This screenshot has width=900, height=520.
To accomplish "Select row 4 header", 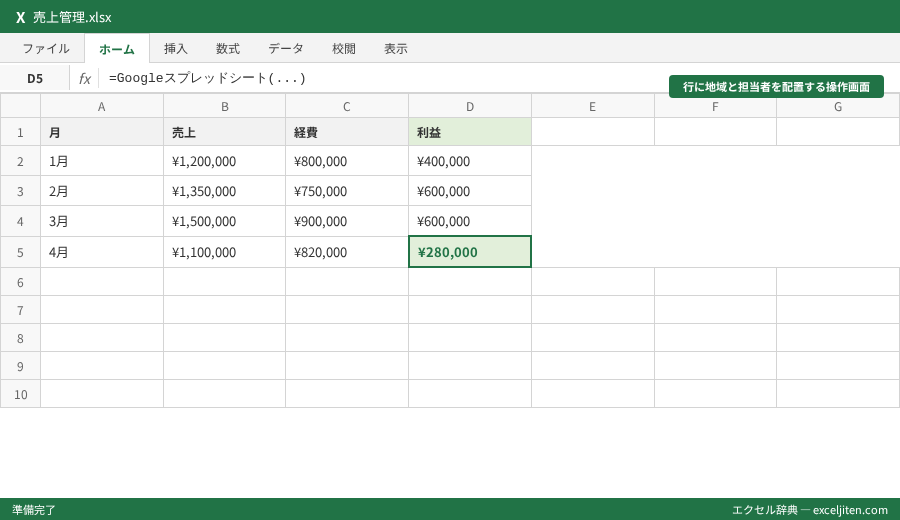I will pos(20,221).
